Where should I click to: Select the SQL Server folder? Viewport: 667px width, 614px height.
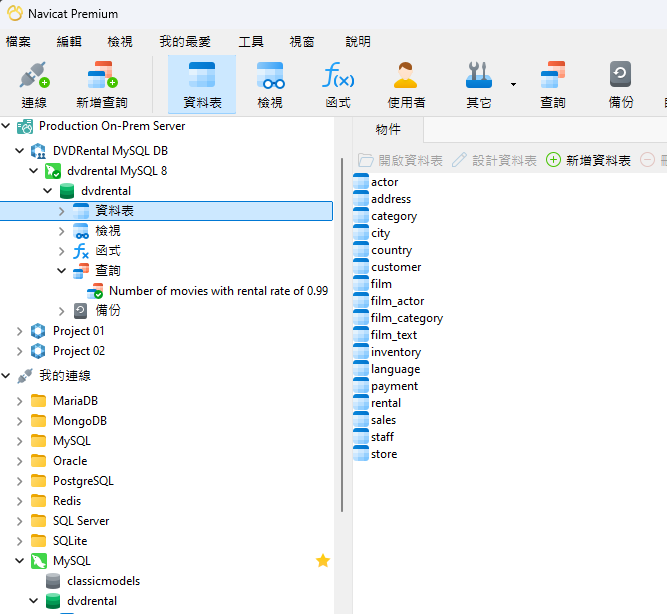click(81, 521)
